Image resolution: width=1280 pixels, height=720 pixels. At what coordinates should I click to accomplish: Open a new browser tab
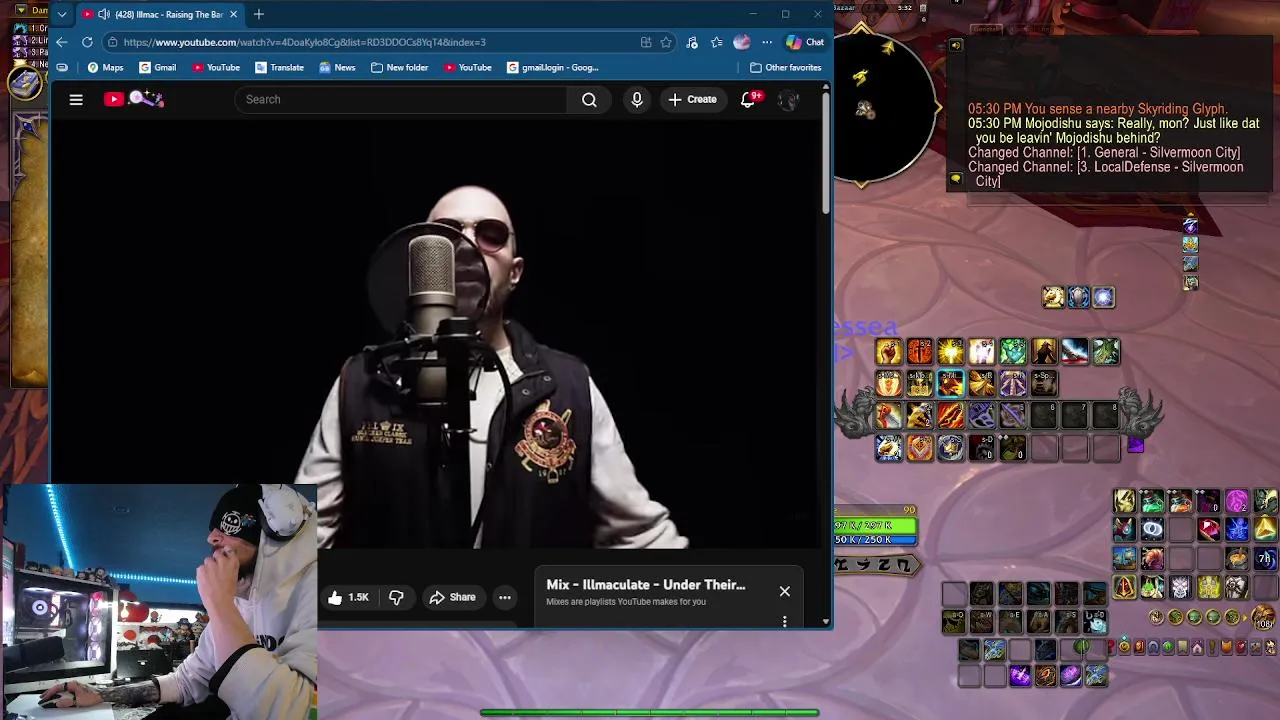[259, 14]
